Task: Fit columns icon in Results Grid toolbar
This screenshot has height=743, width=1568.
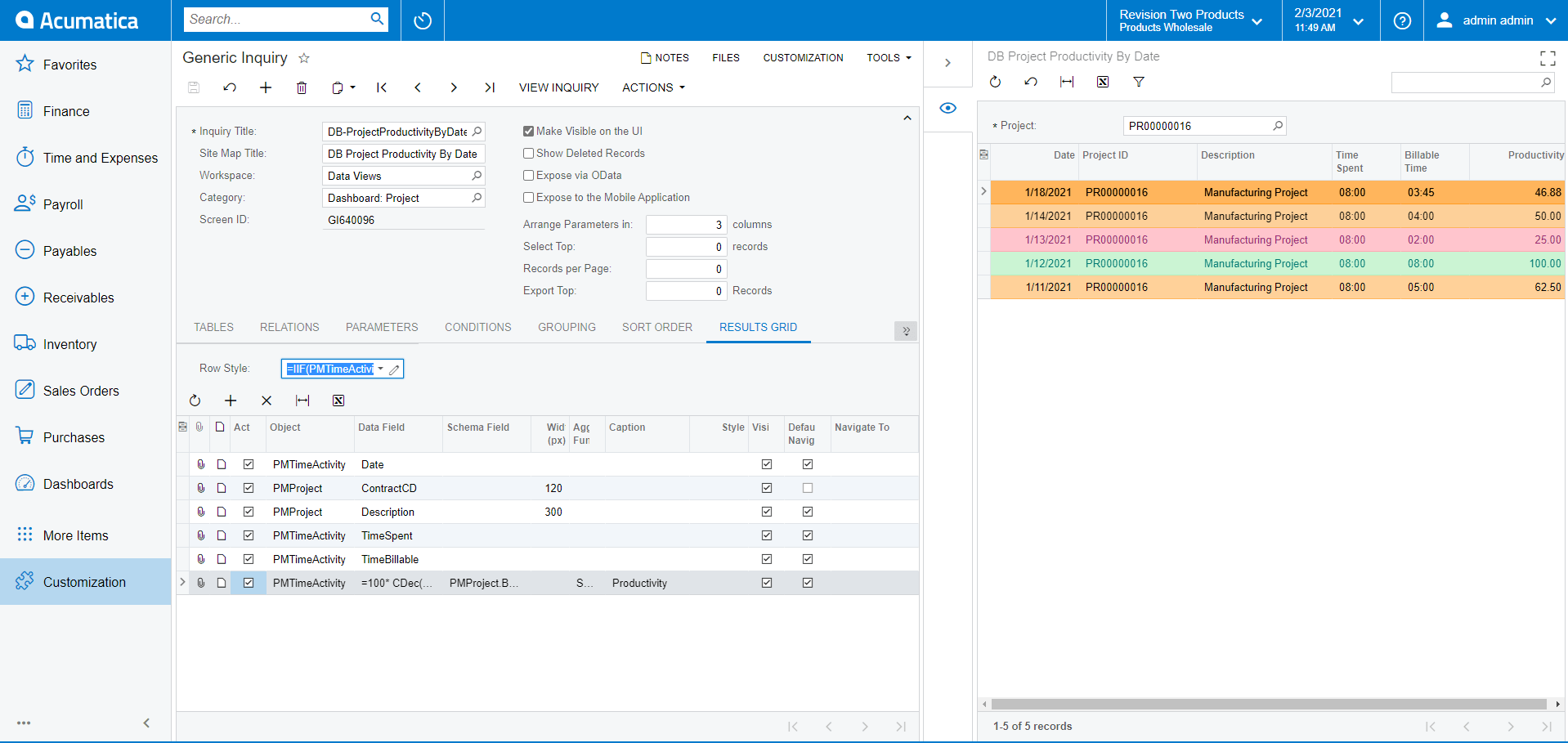Action: pyautogui.click(x=302, y=401)
